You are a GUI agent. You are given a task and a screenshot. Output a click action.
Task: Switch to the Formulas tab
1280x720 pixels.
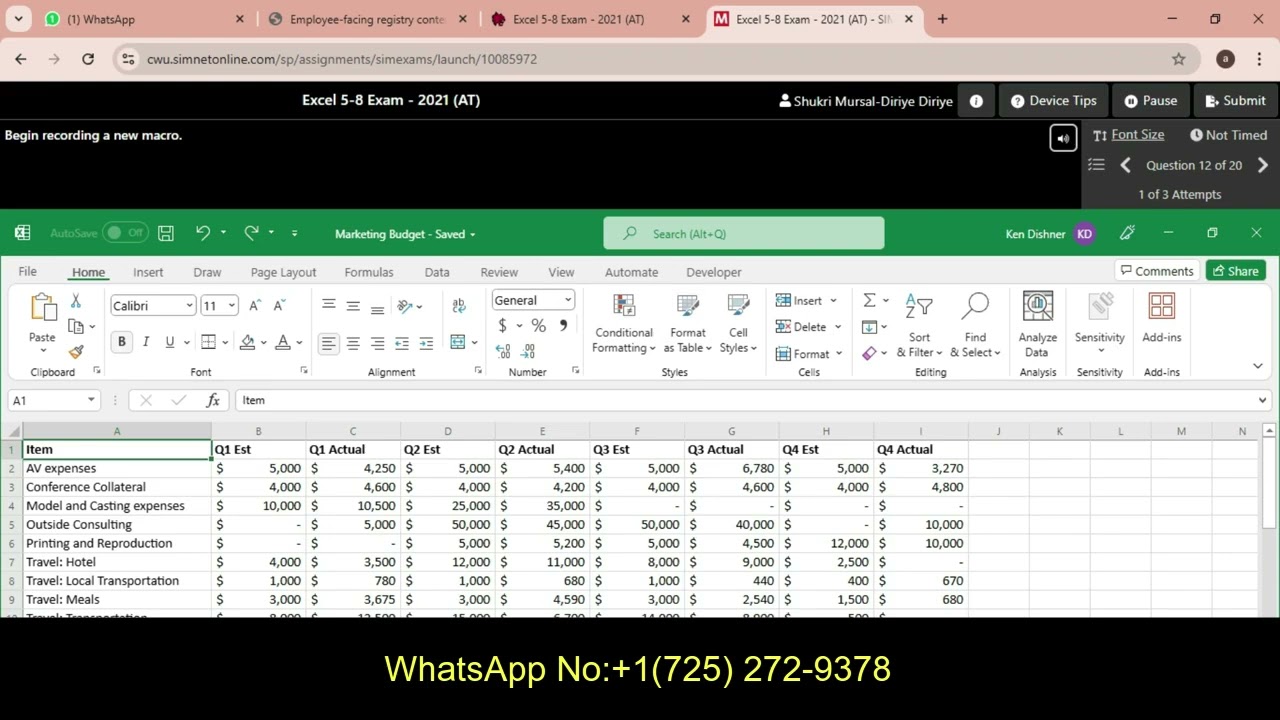click(x=369, y=272)
